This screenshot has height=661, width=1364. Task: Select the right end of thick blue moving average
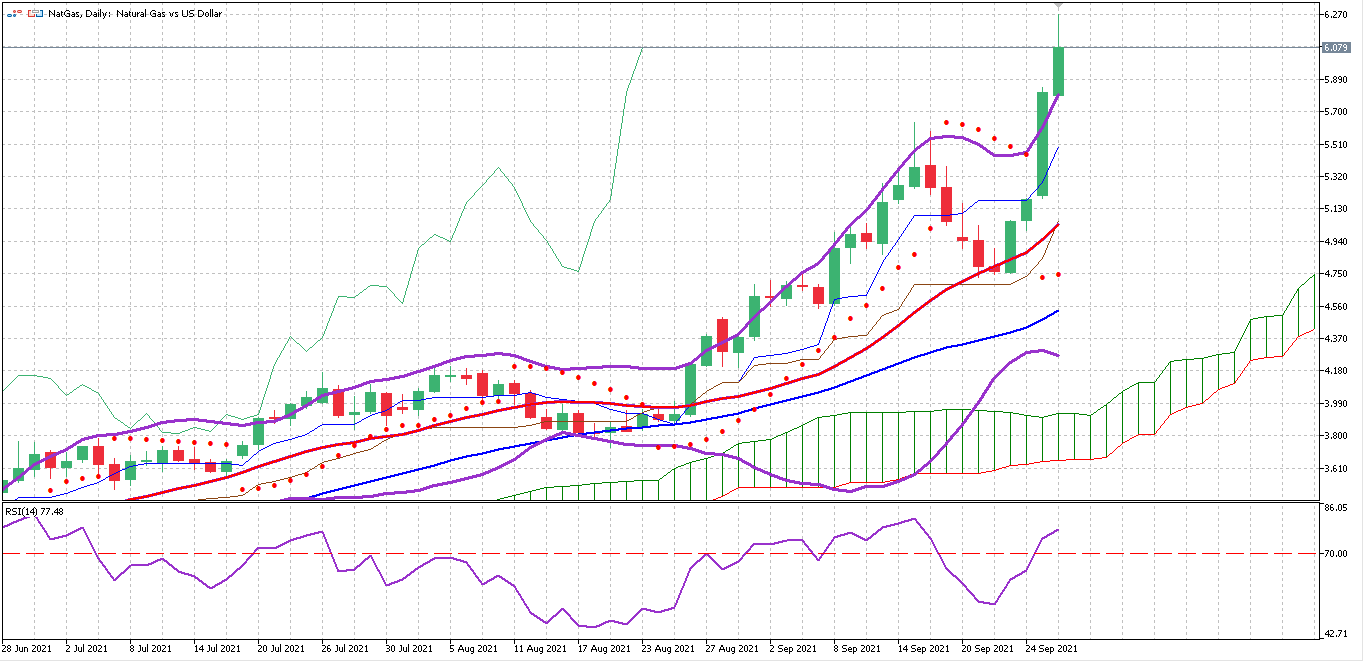tap(1058, 311)
